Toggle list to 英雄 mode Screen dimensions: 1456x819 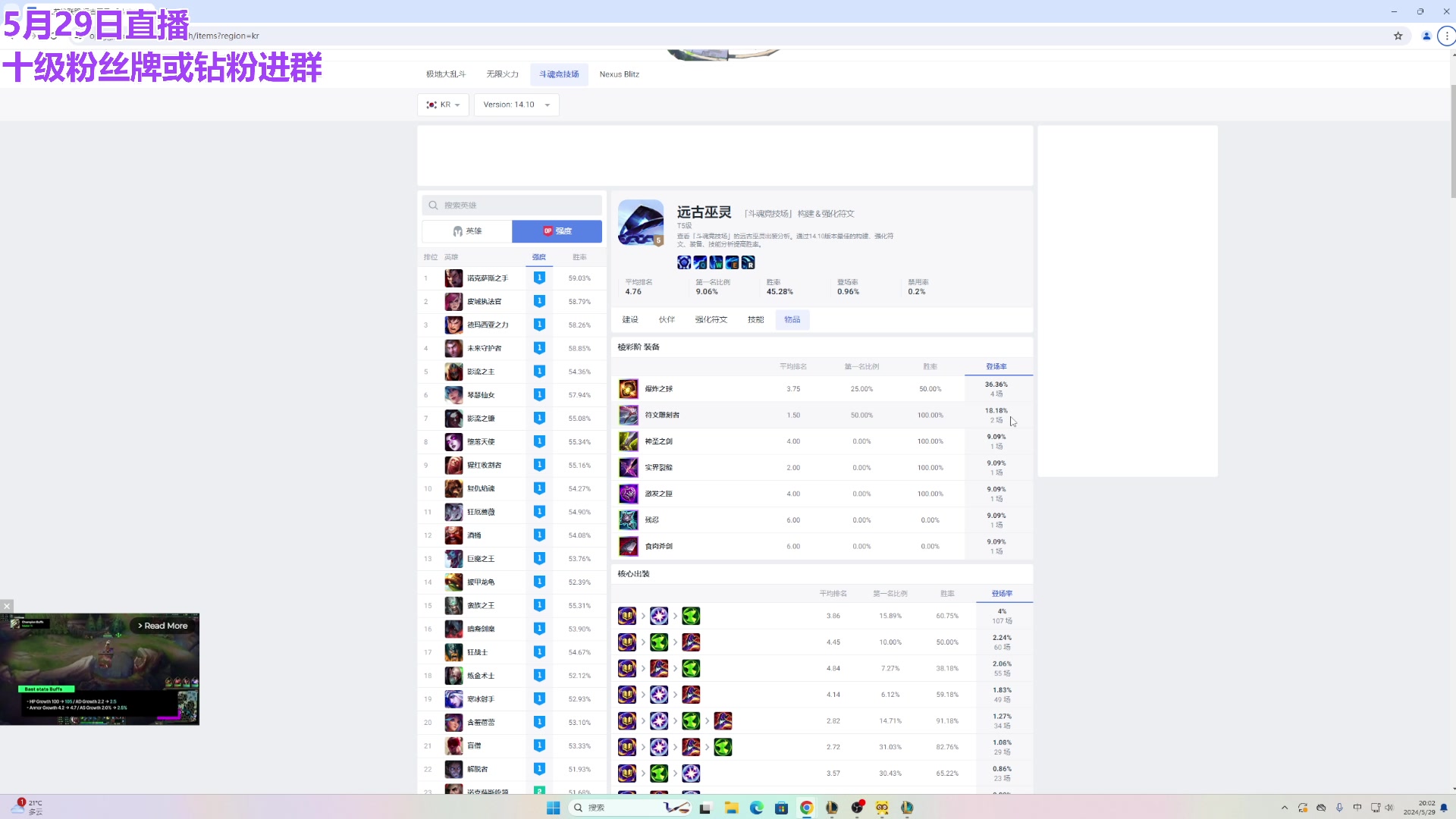click(467, 231)
